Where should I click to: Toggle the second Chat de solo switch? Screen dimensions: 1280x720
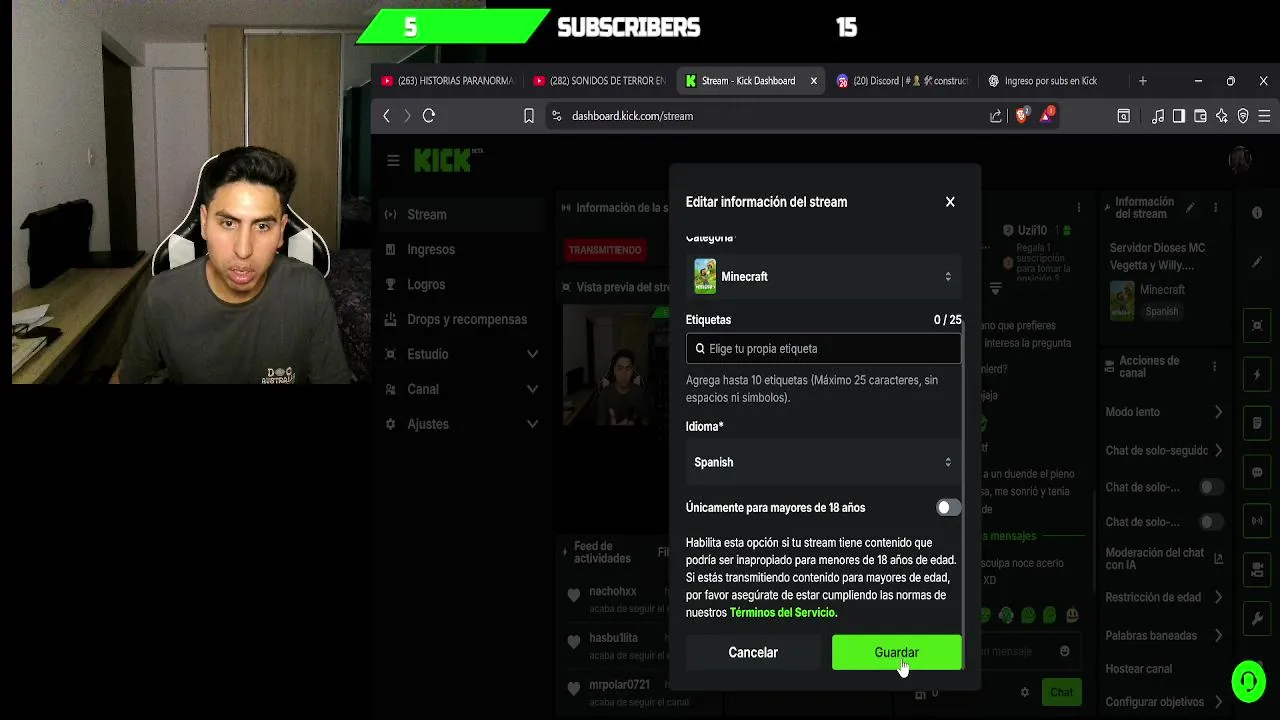click(x=1211, y=522)
